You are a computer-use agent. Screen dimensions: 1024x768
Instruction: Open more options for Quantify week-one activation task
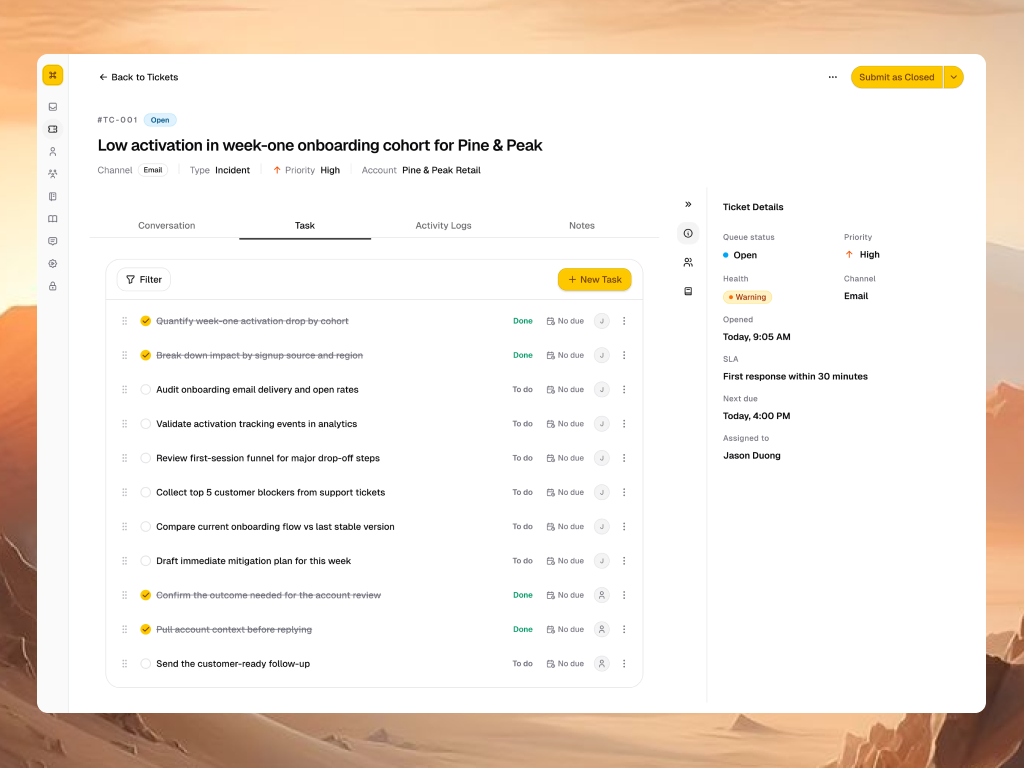point(624,321)
